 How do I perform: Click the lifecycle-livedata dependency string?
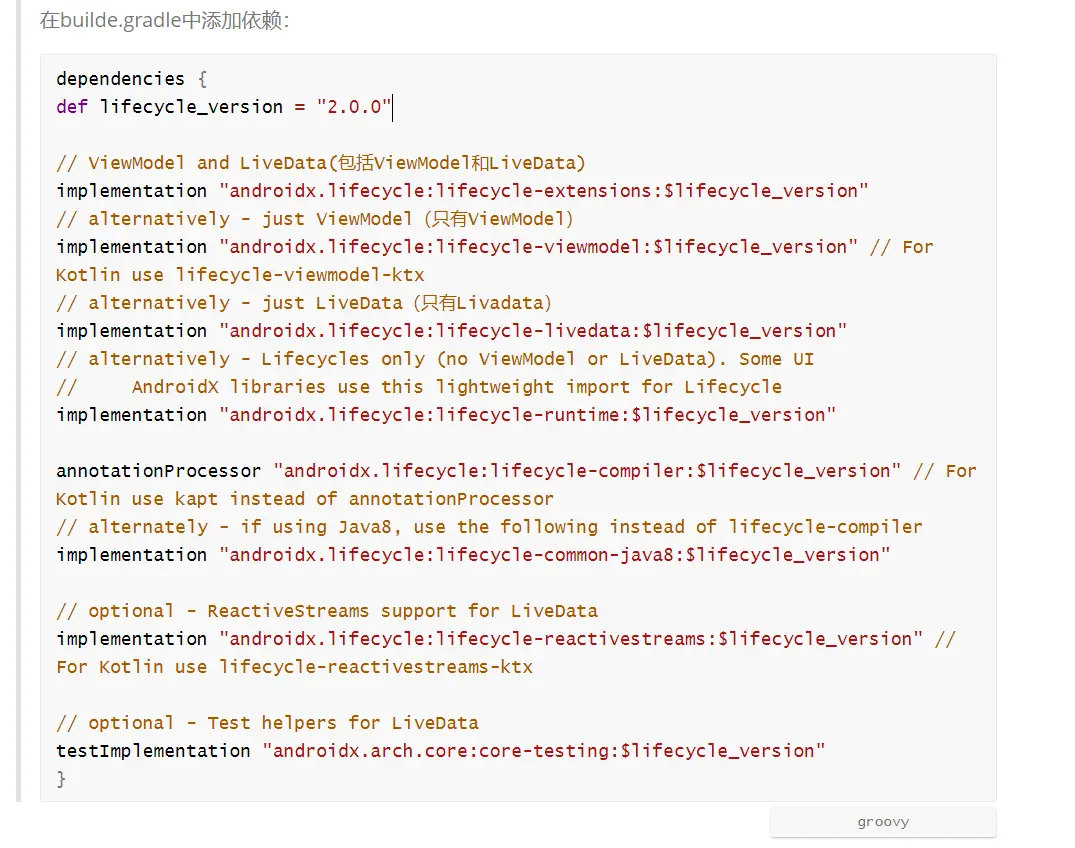point(533,330)
